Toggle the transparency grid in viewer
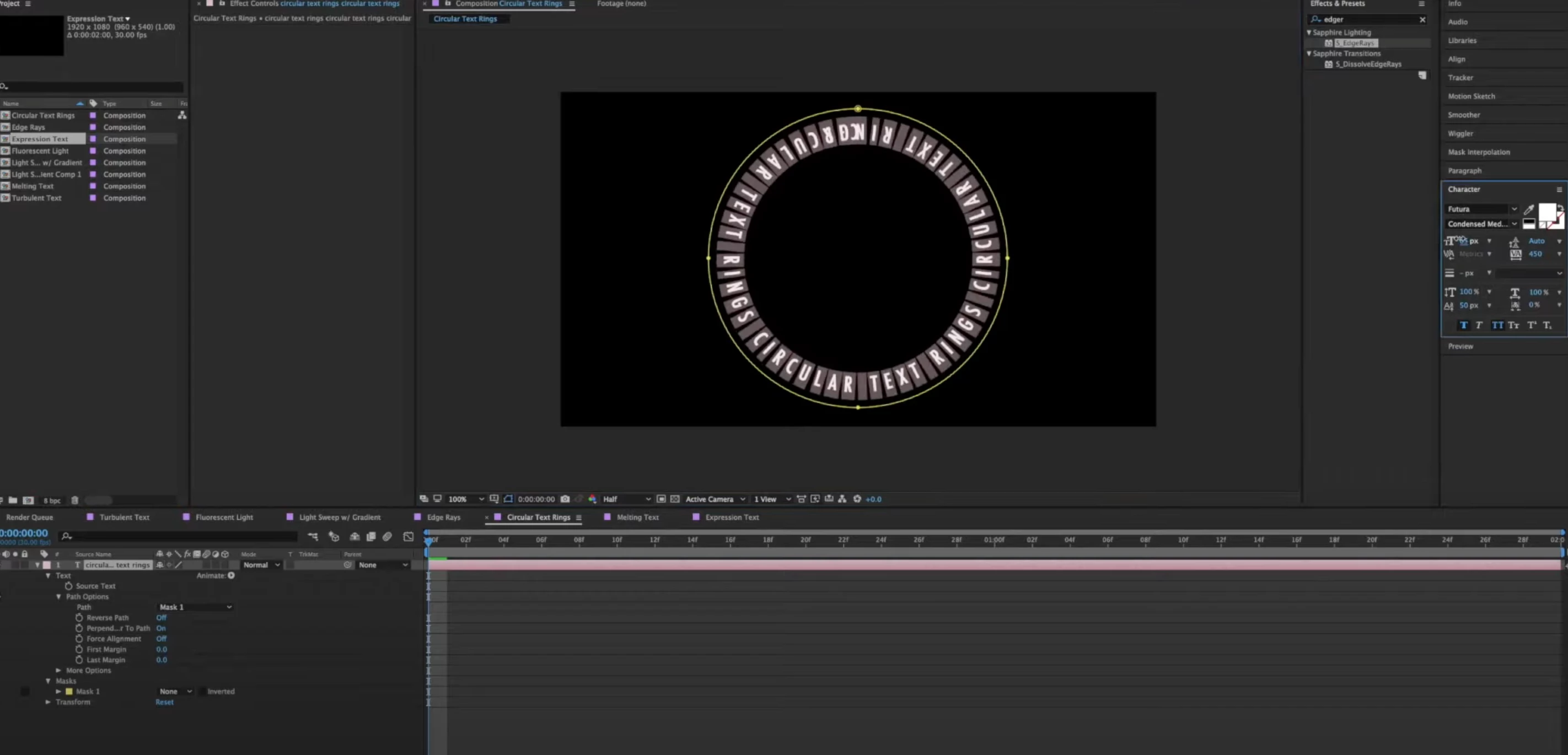The height and width of the screenshot is (755, 1568). click(x=675, y=499)
